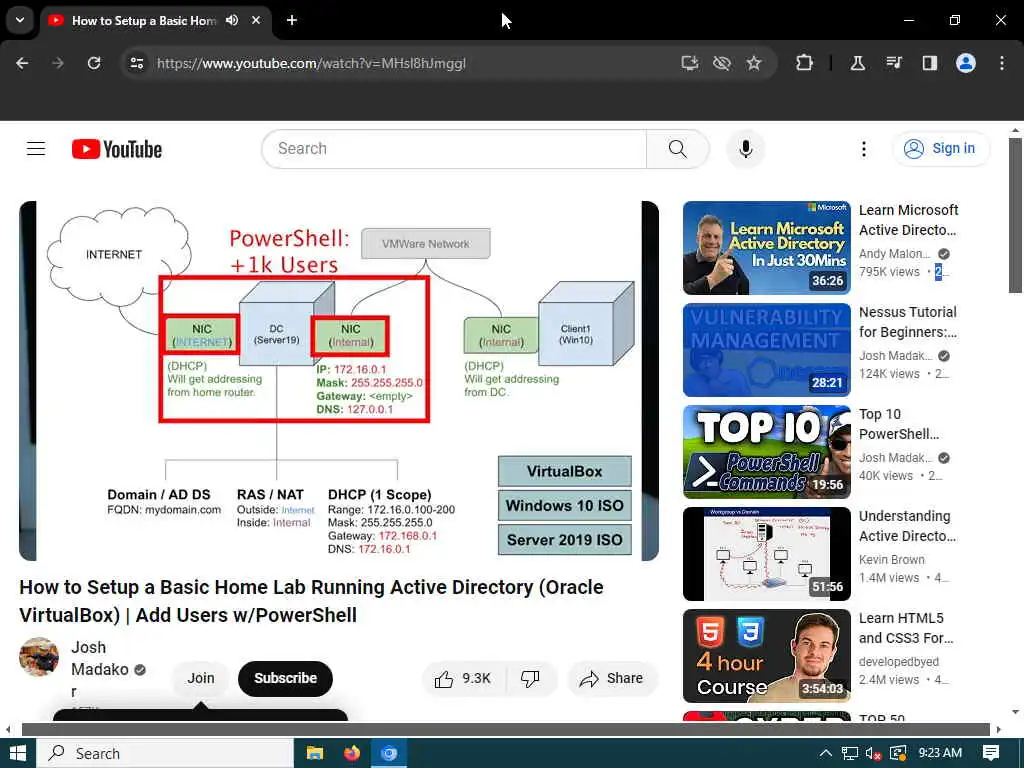Click the video player area
Image resolution: width=1024 pixels, height=768 pixels.
[339, 381]
